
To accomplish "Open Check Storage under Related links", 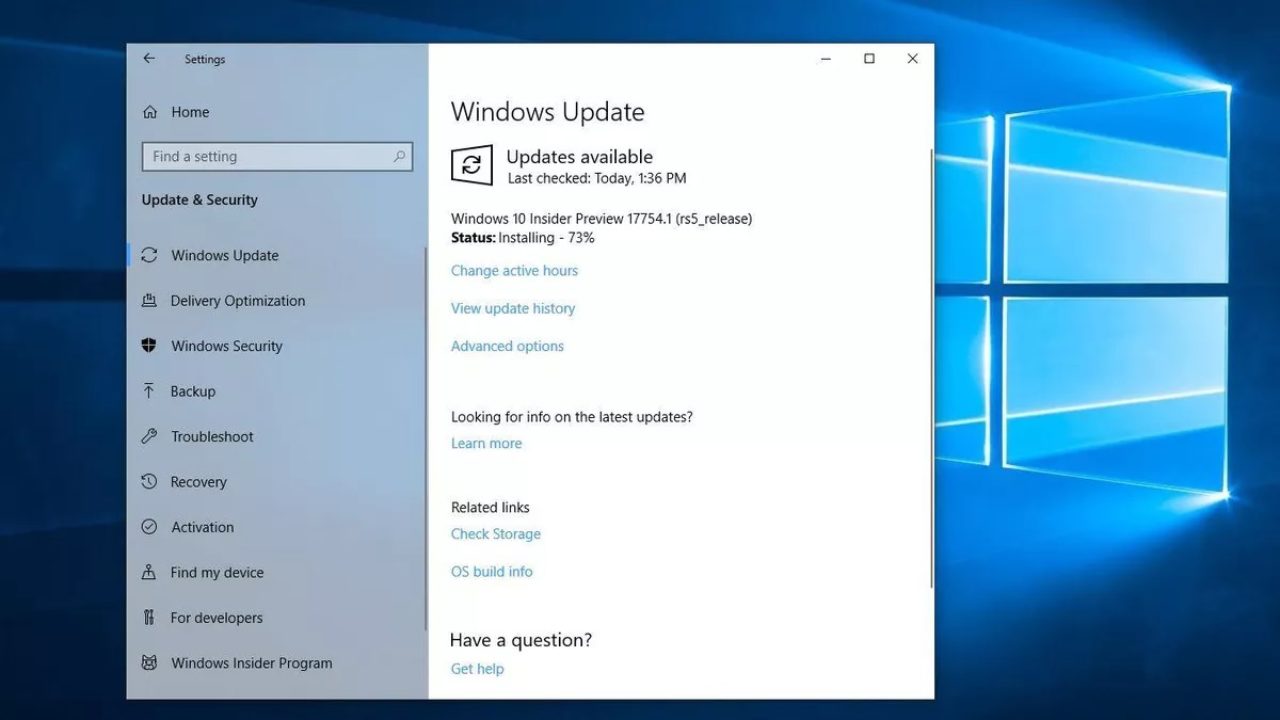I will point(495,533).
